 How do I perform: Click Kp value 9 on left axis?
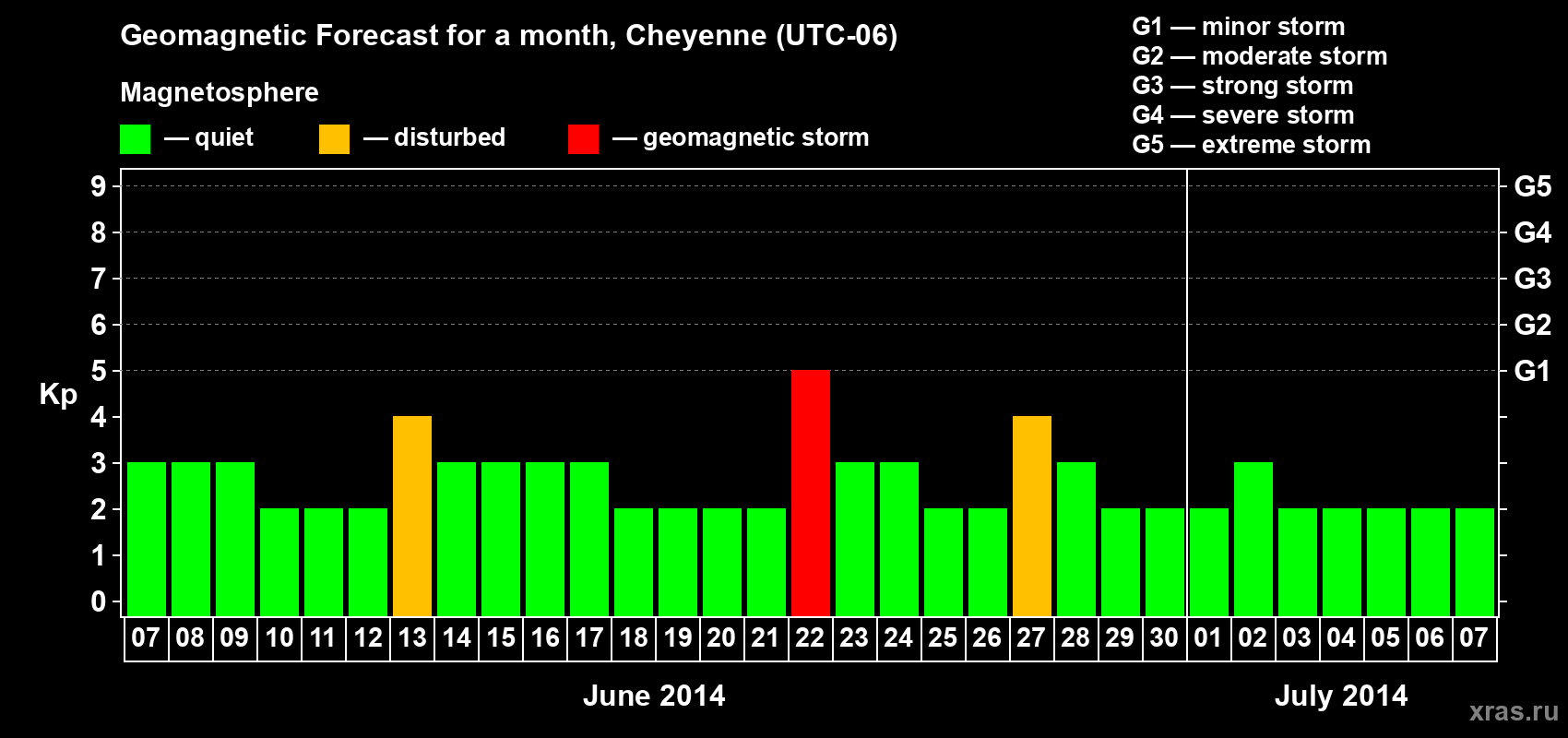(99, 186)
